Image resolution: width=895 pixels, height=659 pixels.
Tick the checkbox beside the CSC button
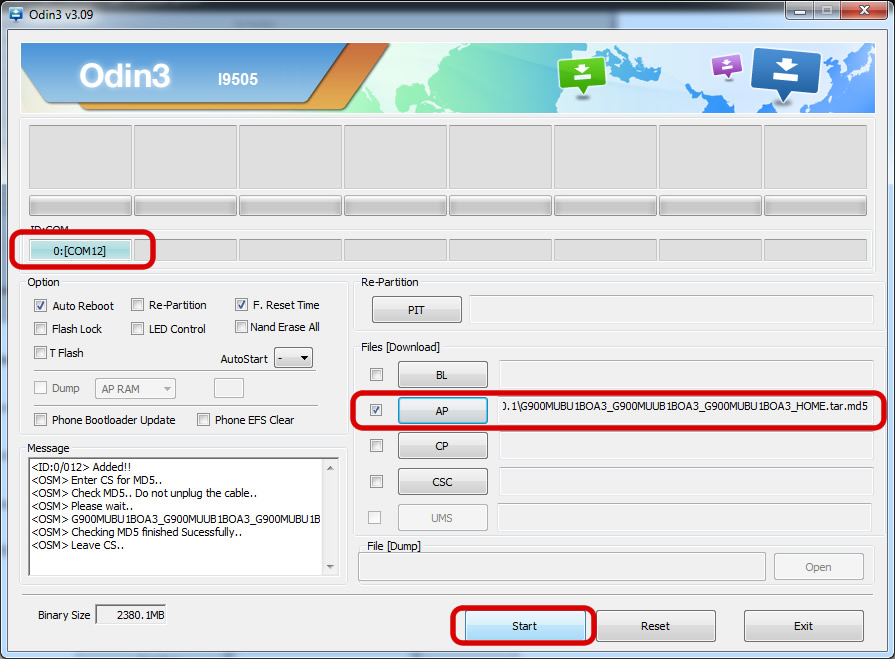point(376,482)
